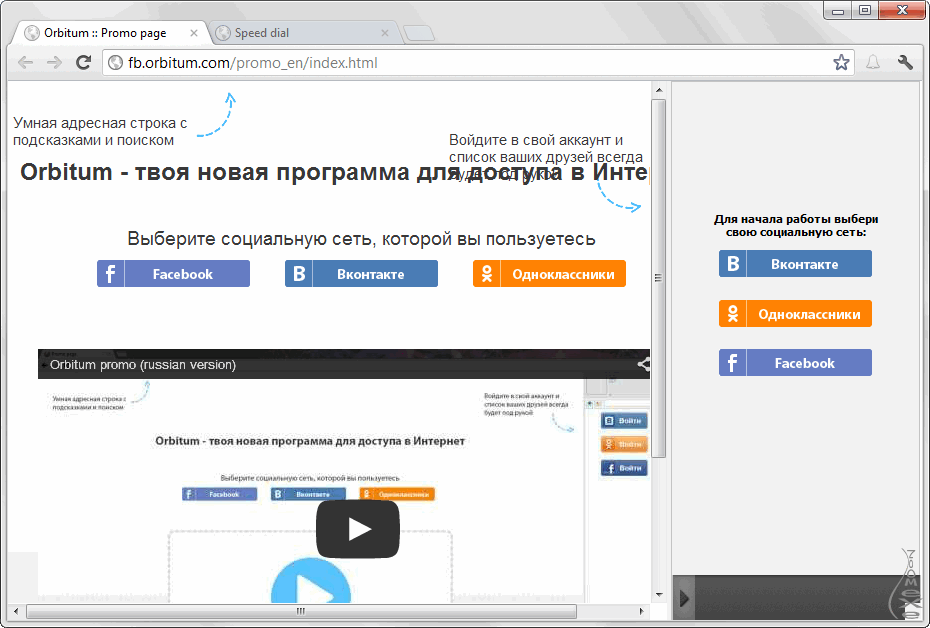
Task: Click the address bar URL field
Action: pyautogui.click(x=478, y=63)
